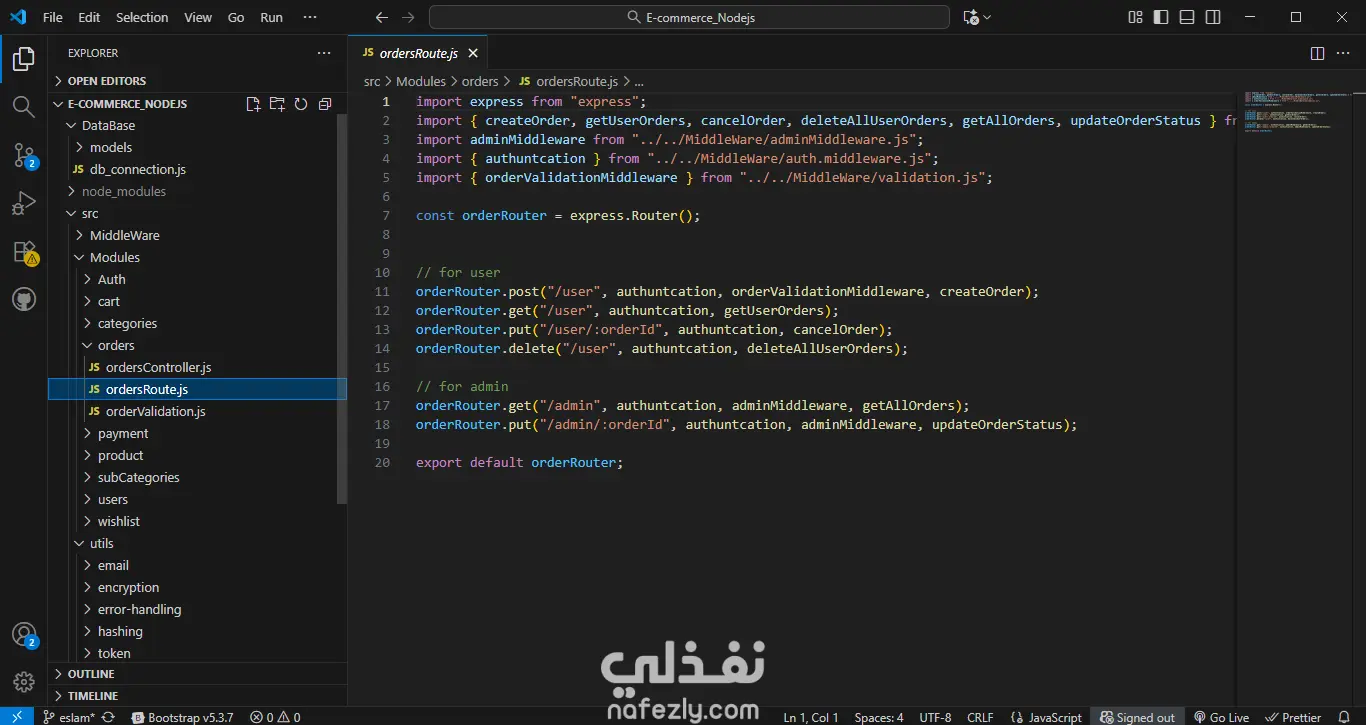The height and width of the screenshot is (725, 1366).
Task: Expand the OUTLINE section
Action: pos(91,674)
